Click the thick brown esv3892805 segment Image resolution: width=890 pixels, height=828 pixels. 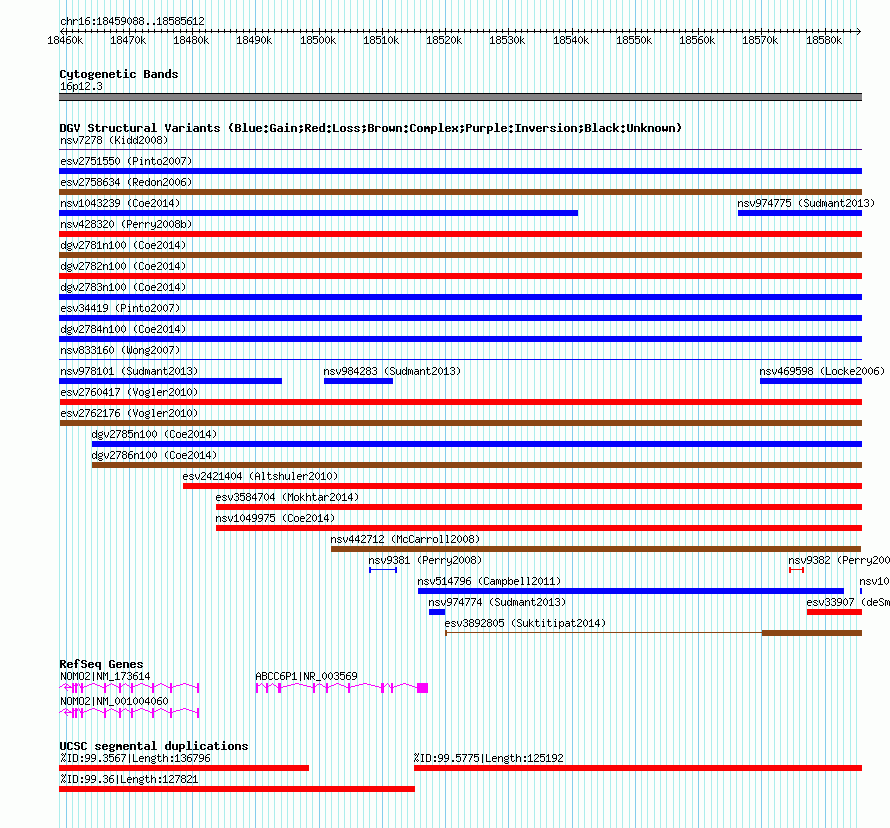click(812, 633)
